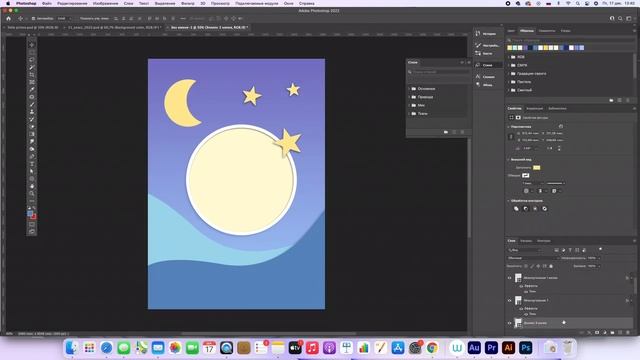The width and height of the screenshot is (640, 360).
Task: Add a layer mask from Layers panel bottom
Action: click(x=597, y=333)
